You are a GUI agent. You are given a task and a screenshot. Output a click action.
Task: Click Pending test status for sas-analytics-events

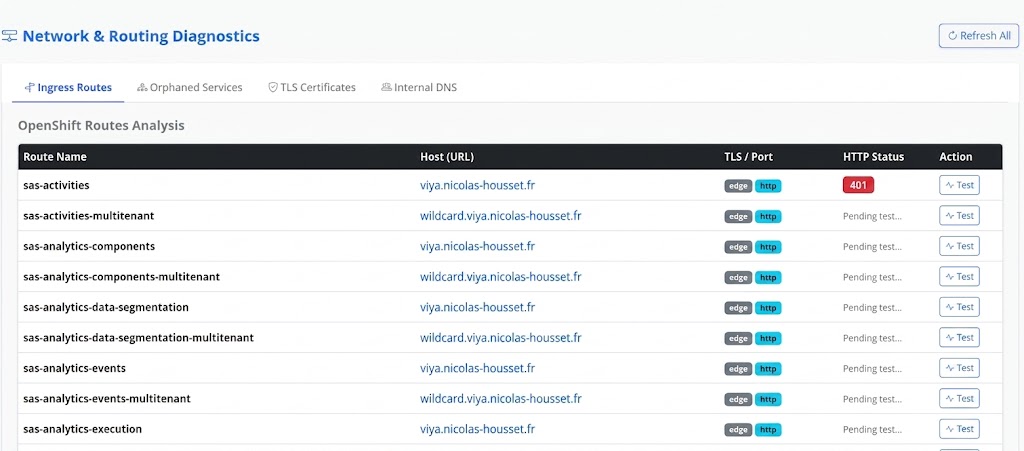[872, 369]
